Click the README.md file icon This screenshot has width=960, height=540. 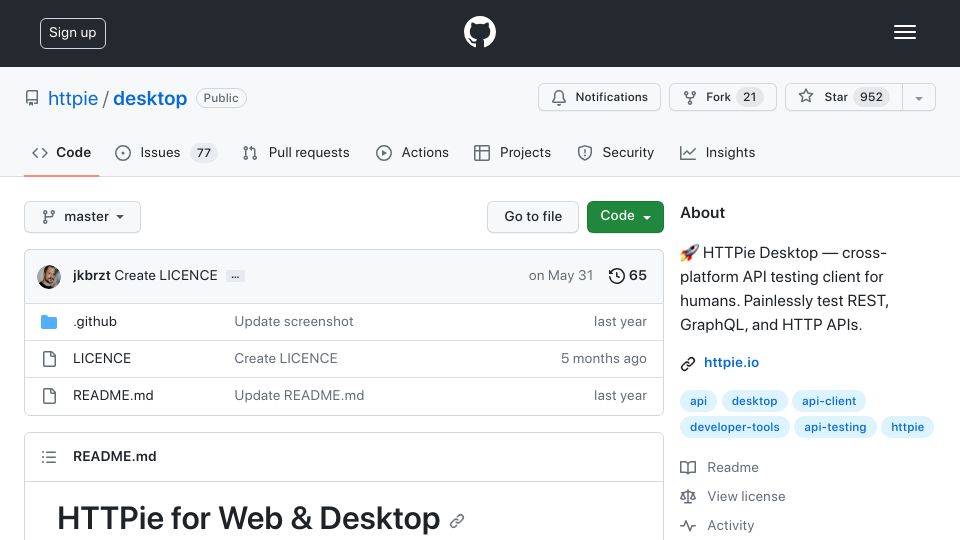tap(50, 396)
